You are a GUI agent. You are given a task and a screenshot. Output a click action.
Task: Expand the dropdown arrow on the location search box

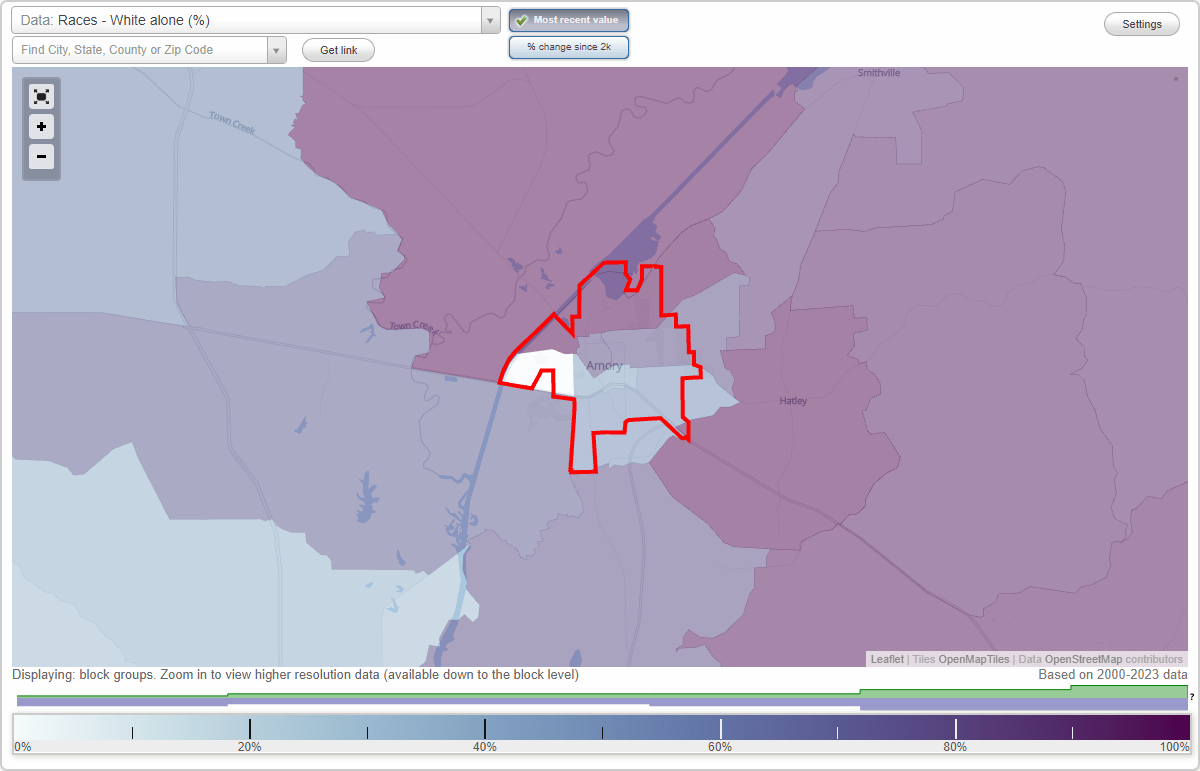[277, 49]
